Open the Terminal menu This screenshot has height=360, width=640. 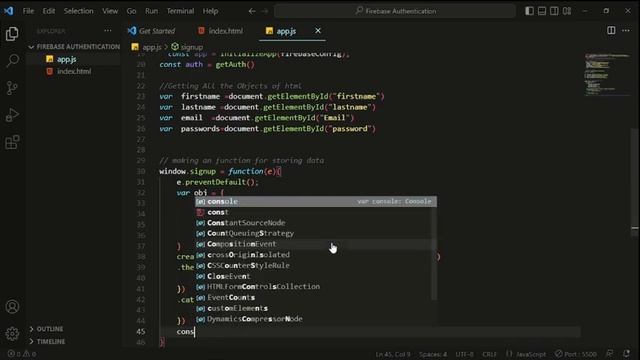point(180,11)
